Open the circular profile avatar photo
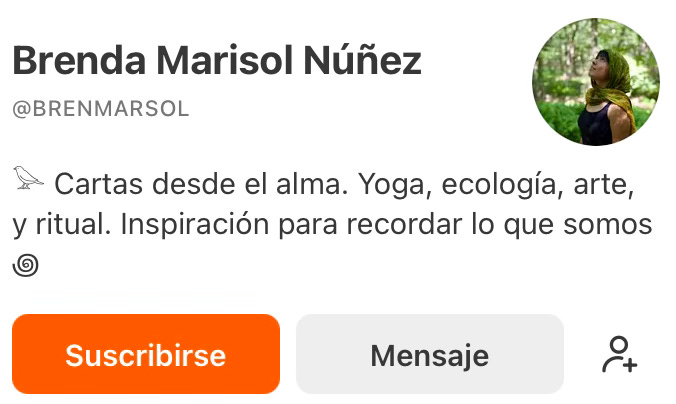The image size is (676, 404). 596,81
